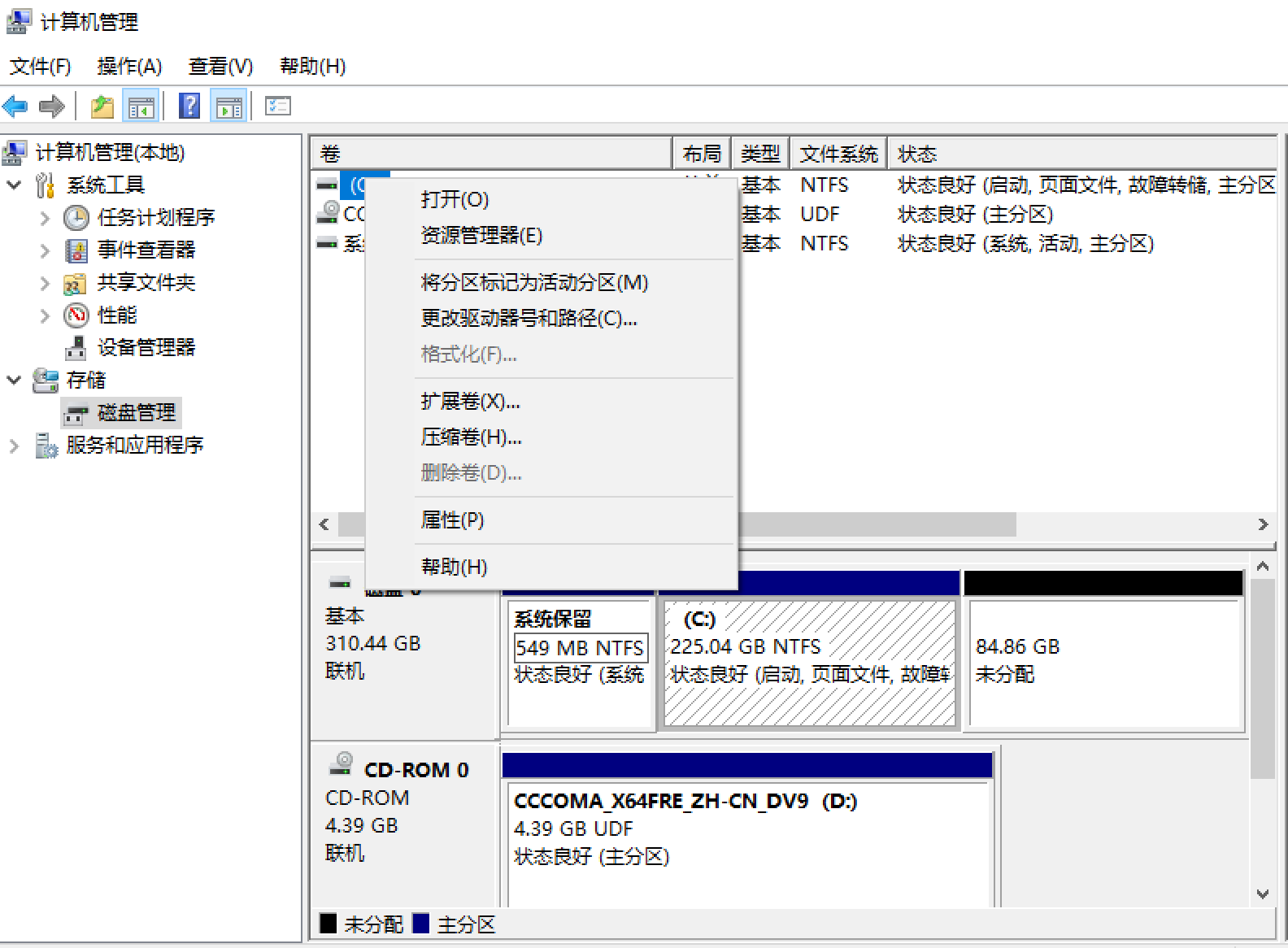Click the File System (文件系统) column header
The width and height of the screenshot is (1288, 948).
coord(838,154)
